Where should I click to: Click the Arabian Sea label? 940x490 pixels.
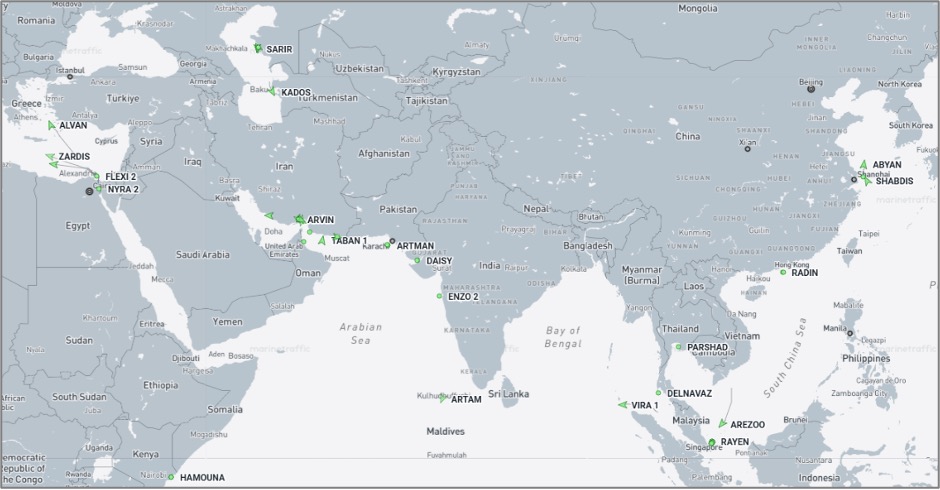pos(360,333)
